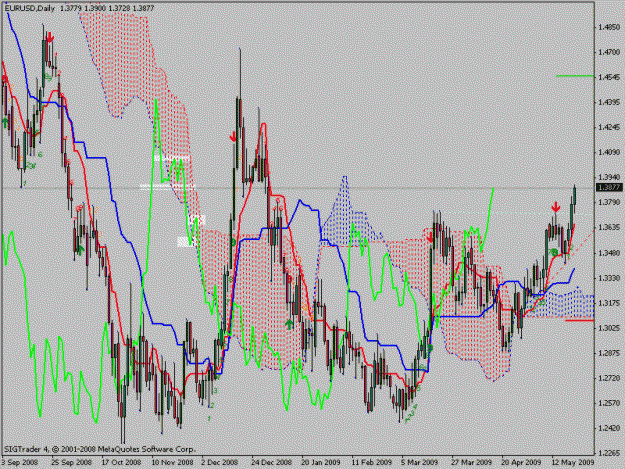The height and width of the screenshot is (469, 625).
Task: Select the 1.3635 price level label
Action: pyautogui.click(x=609, y=228)
